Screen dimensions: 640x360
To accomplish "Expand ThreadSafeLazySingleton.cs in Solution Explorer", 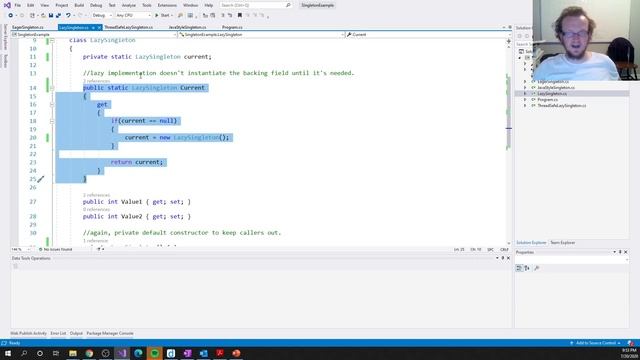I will [x=525, y=106].
